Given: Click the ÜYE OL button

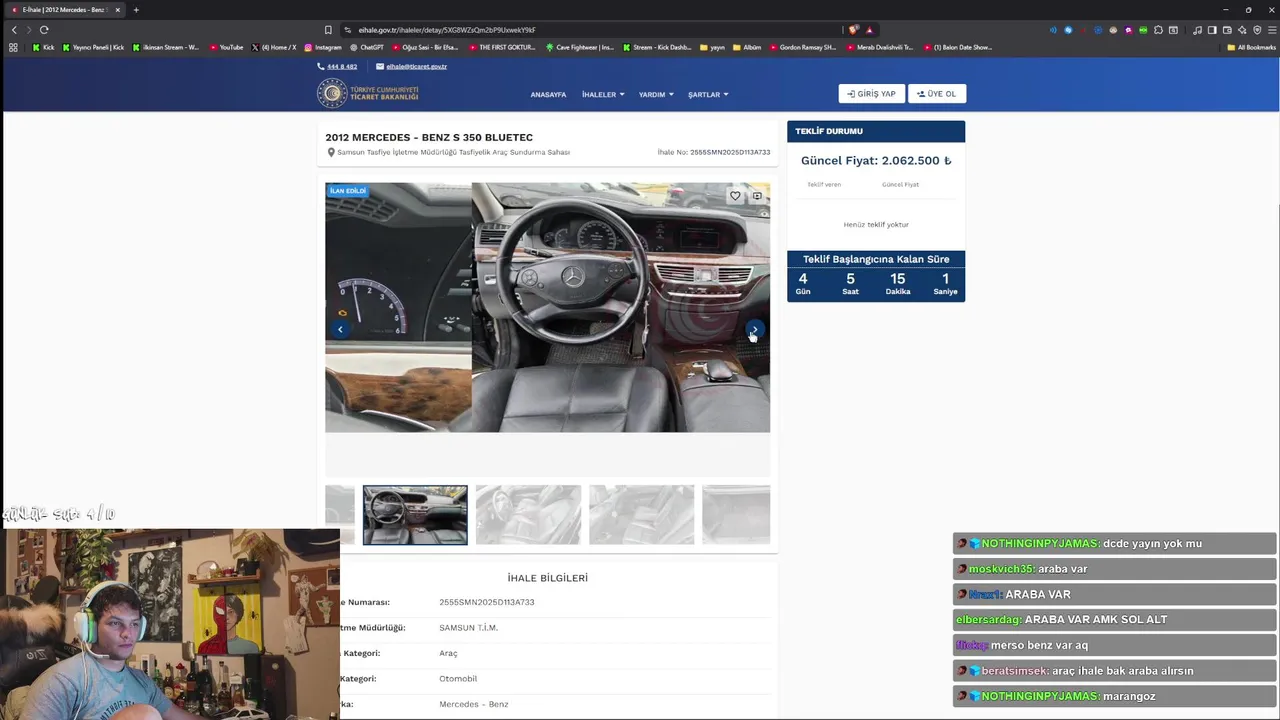Looking at the screenshot, I should [x=937, y=94].
